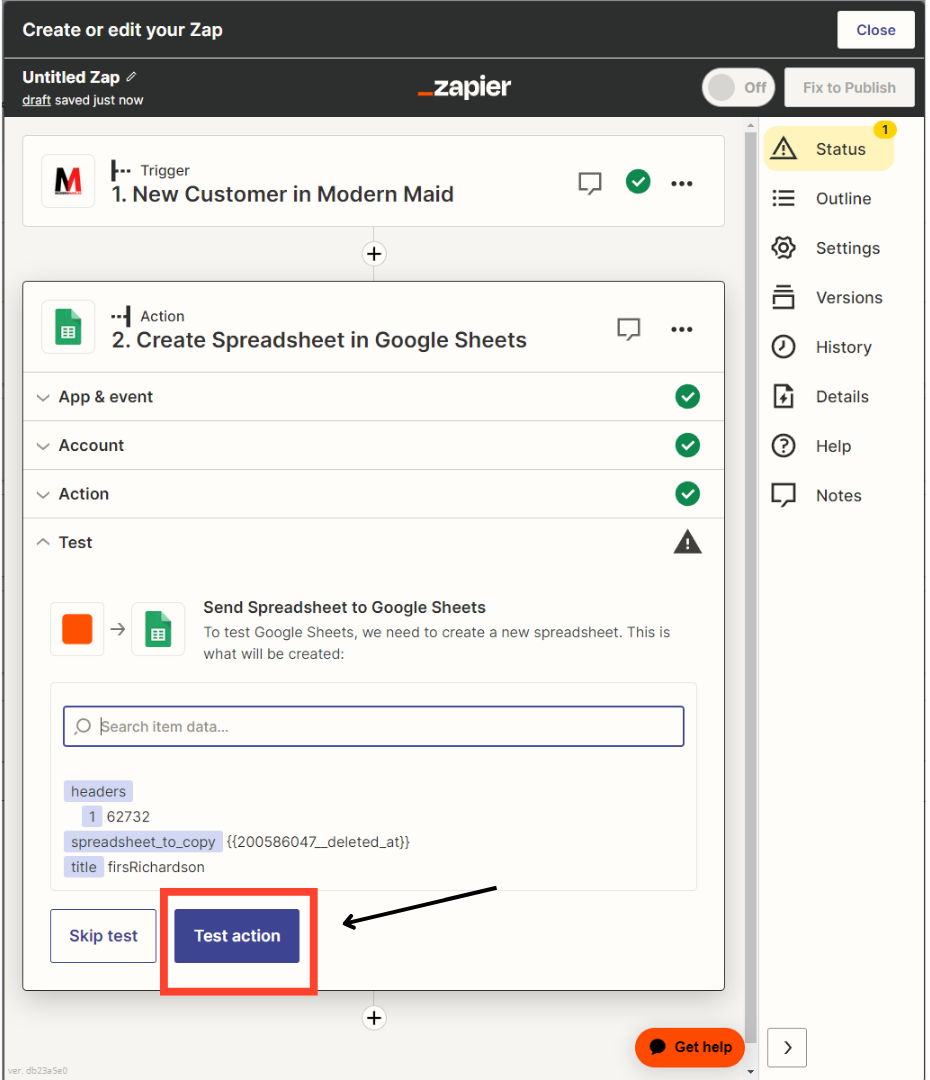
Task: Open History in the right sidebar
Action: tap(842, 347)
